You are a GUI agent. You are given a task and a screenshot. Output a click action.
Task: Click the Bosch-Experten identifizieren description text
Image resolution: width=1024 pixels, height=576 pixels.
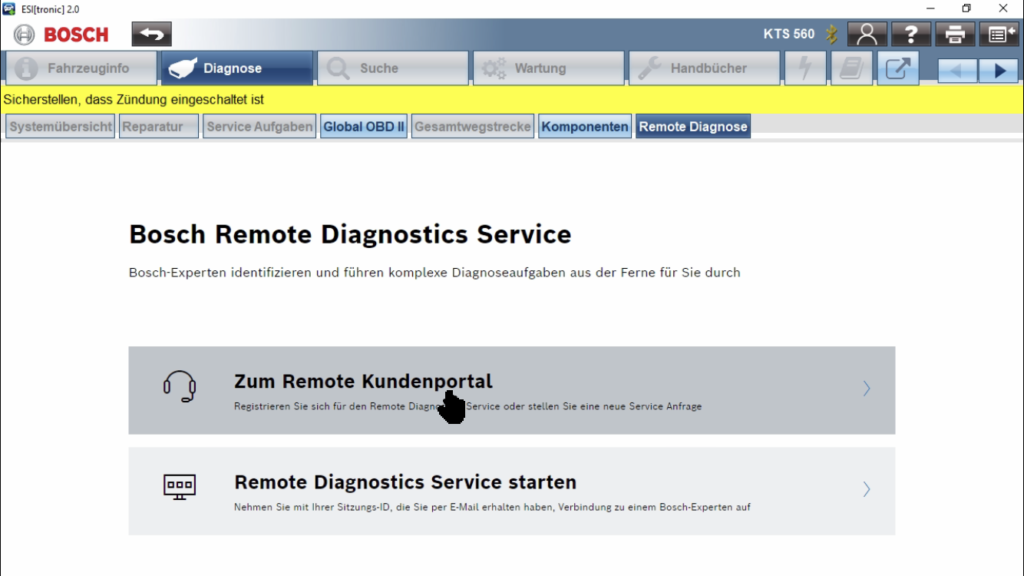click(434, 272)
